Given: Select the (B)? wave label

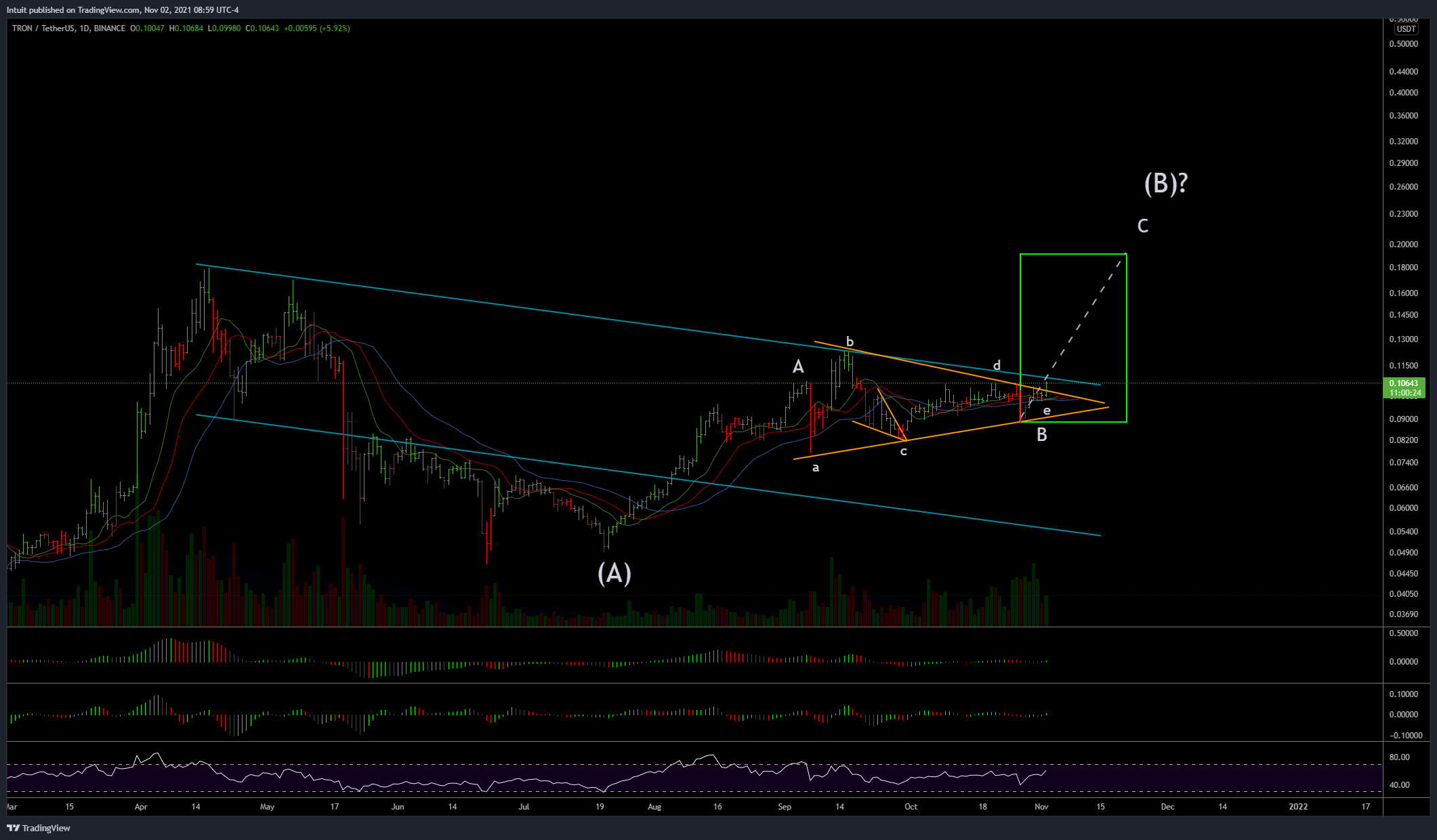Looking at the screenshot, I should (1166, 184).
